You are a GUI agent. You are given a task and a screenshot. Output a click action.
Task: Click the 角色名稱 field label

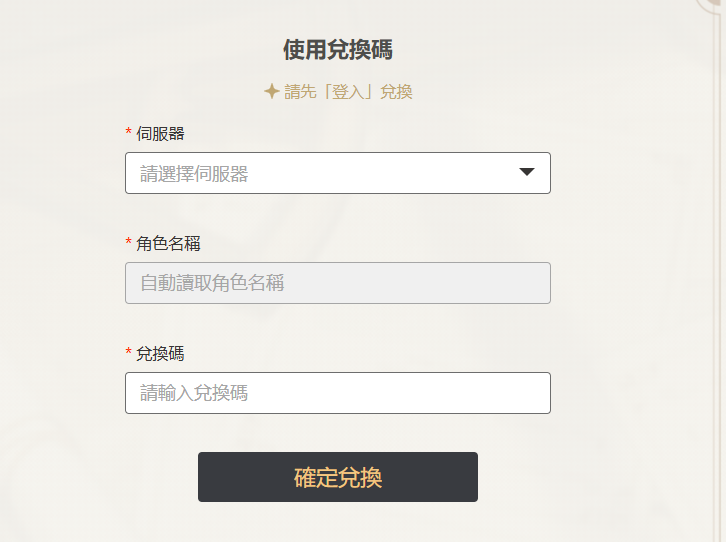168,243
